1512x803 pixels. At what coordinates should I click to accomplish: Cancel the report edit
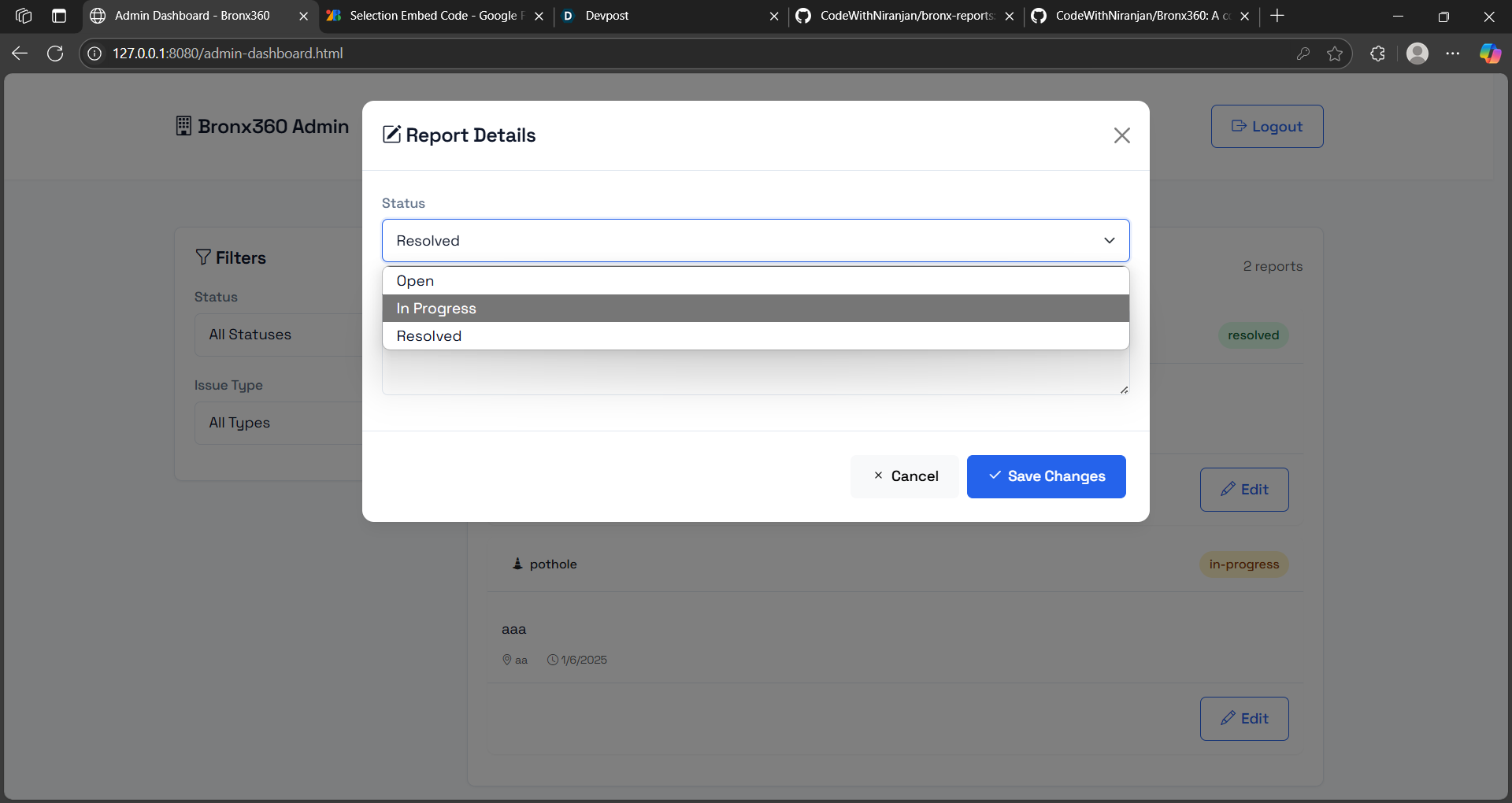click(905, 476)
